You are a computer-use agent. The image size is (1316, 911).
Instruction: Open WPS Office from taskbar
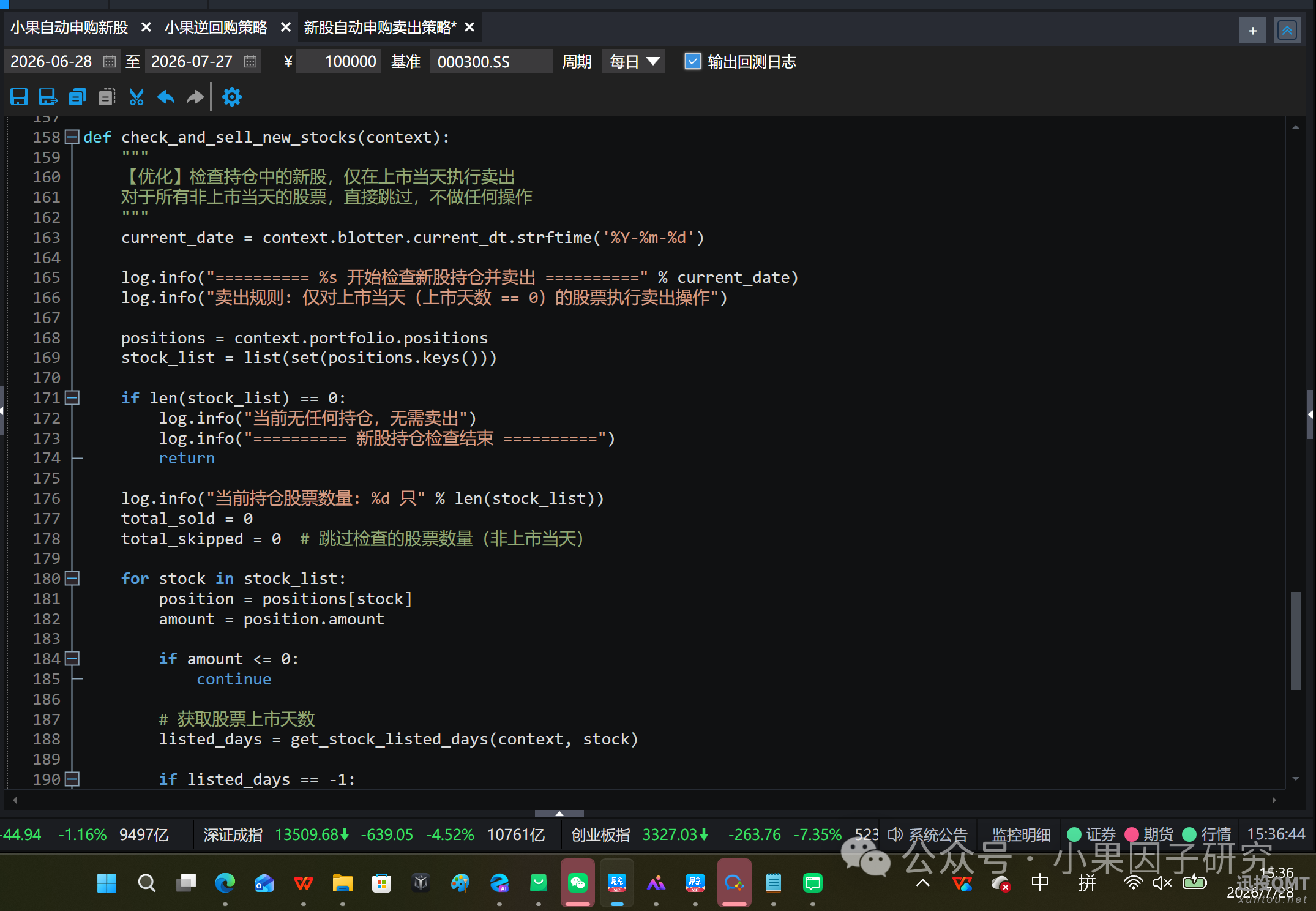click(303, 883)
